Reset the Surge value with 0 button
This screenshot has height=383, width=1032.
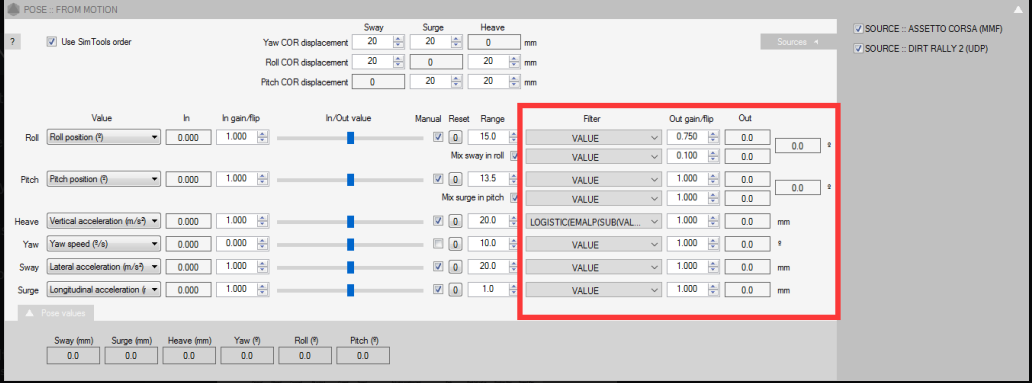[455, 290]
